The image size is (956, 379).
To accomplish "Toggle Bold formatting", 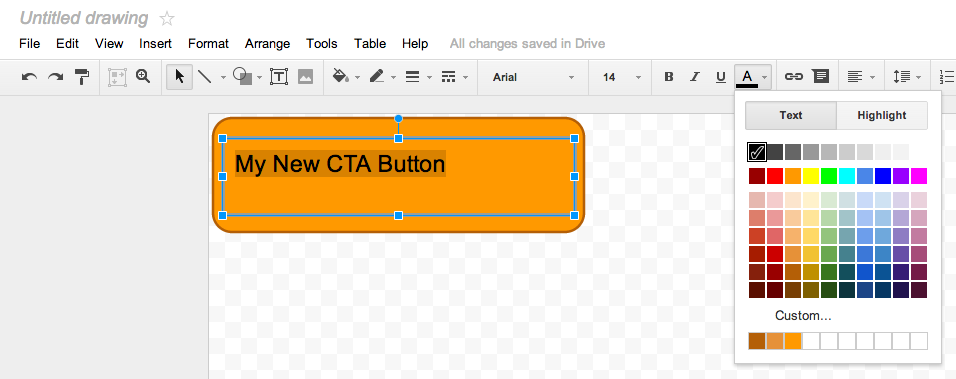I will tap(669, 77).
